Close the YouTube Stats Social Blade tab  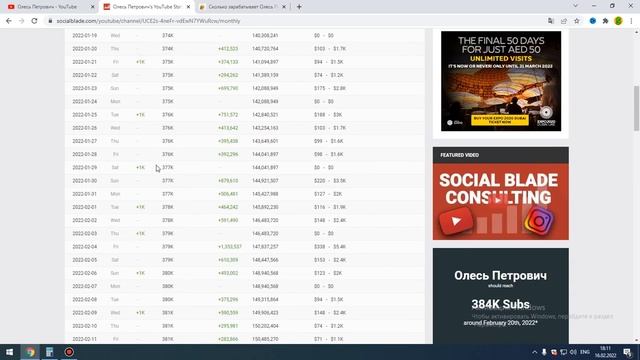[x=189, y=7]
